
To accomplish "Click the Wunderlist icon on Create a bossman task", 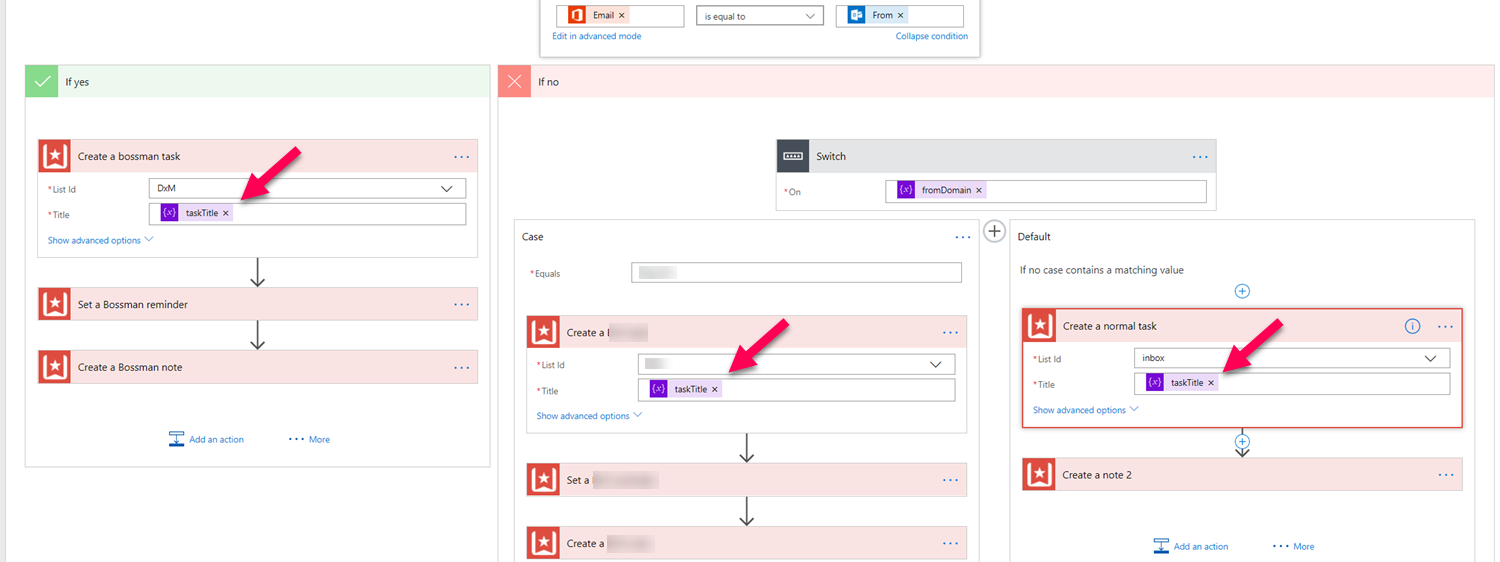I will pyautogui.click(x=55, y=156).
